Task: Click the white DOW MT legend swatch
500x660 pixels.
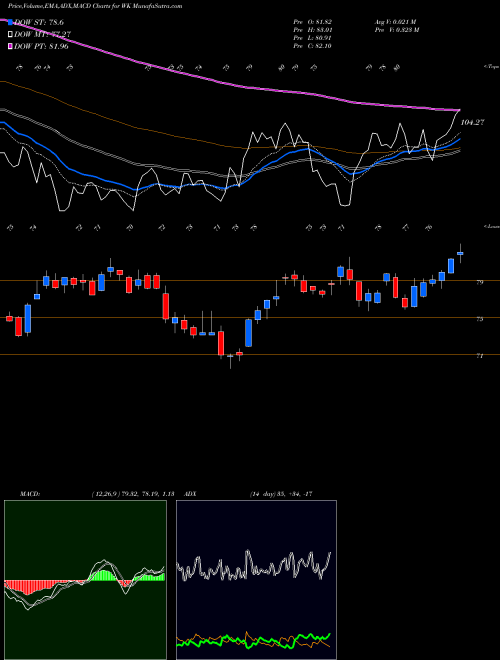Action: click(x=11, y=34)
